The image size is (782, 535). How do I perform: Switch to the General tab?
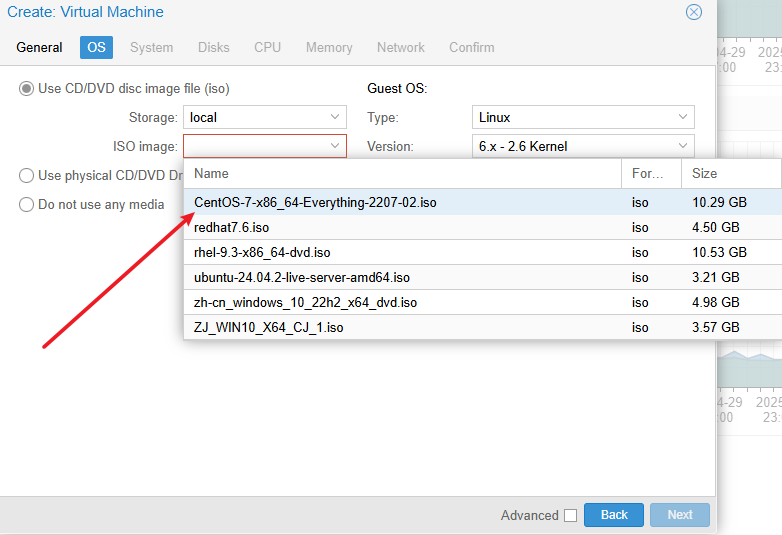[x=40, y=47]
